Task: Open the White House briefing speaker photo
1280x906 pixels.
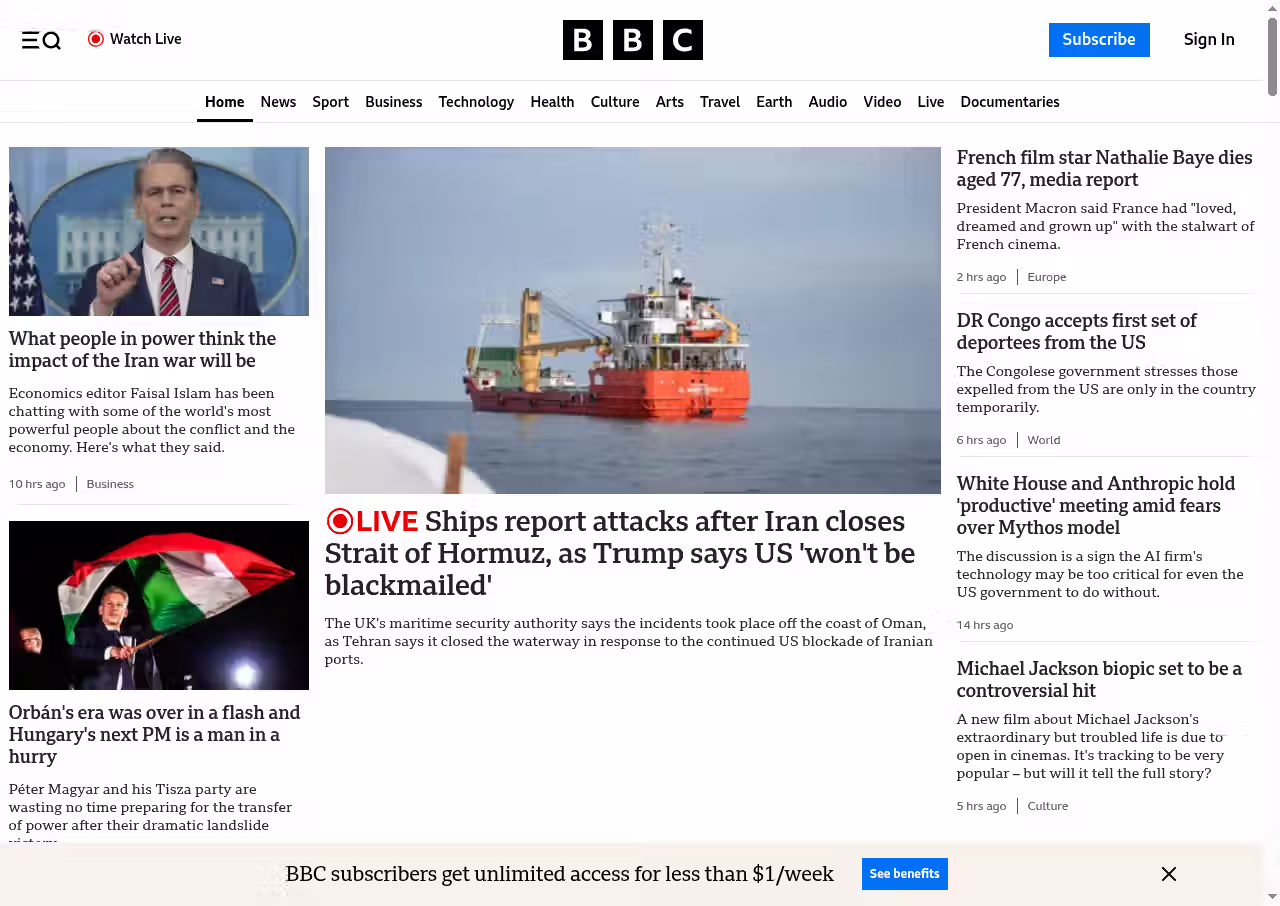Action: point(159,231)
